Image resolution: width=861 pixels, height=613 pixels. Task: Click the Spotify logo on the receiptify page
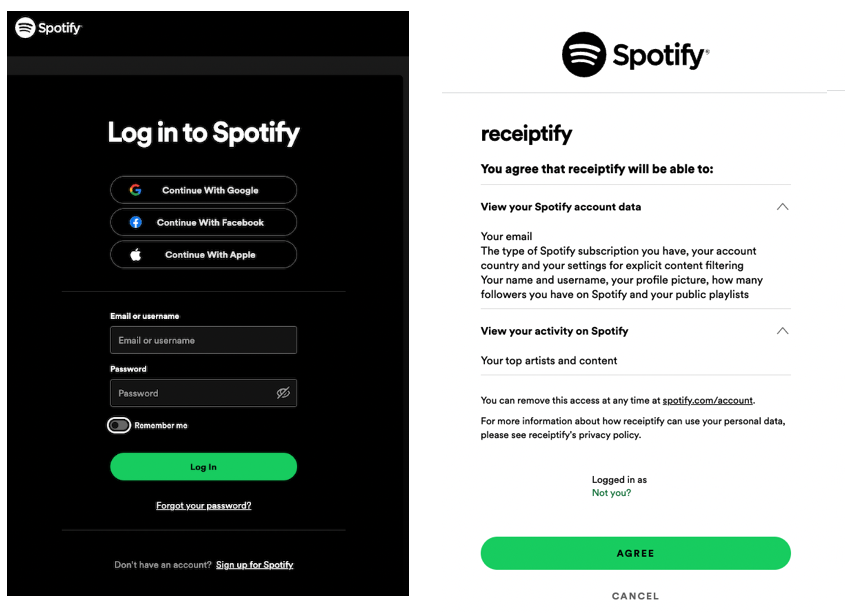click(634, 54)
